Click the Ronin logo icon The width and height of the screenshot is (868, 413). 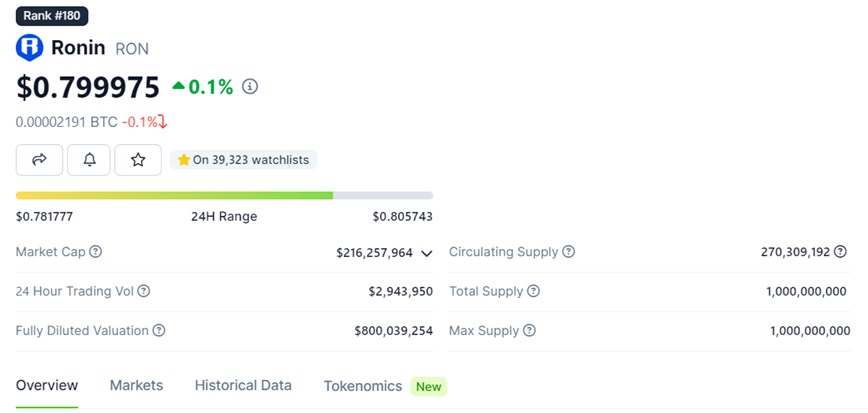point(30,48)
